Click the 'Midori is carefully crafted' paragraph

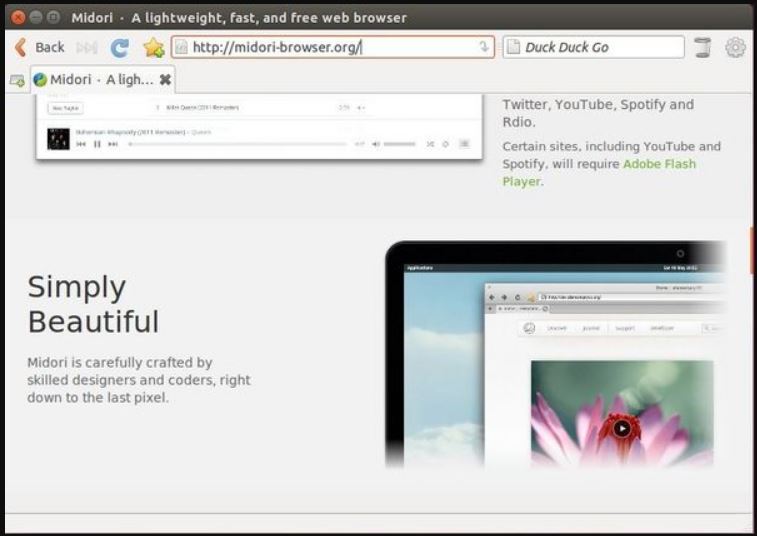139,380
